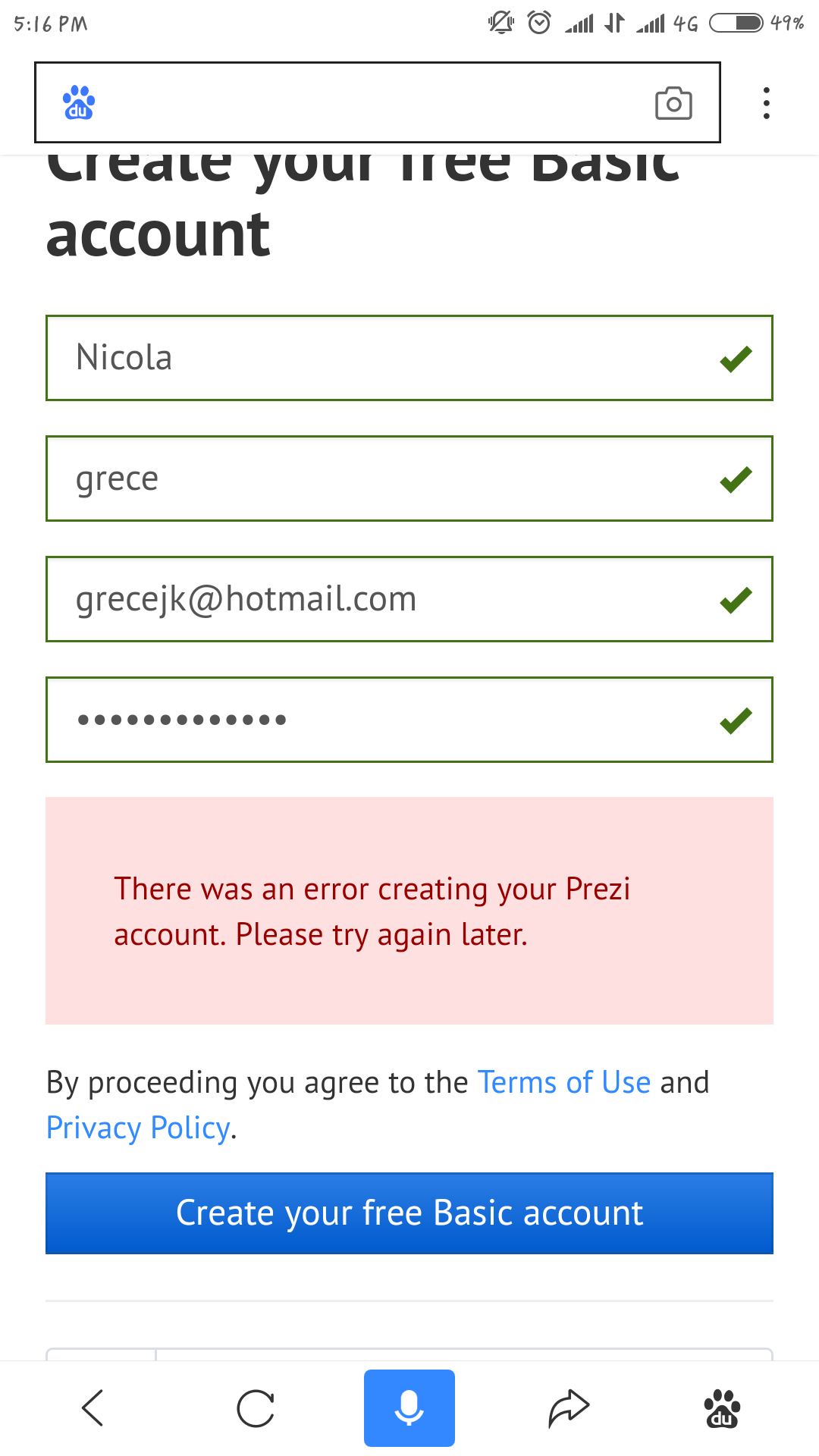Tap the Baidu paw logo in address bar
The height and width of the screenshot is (1456, 819).
click(x=79, y=103)
